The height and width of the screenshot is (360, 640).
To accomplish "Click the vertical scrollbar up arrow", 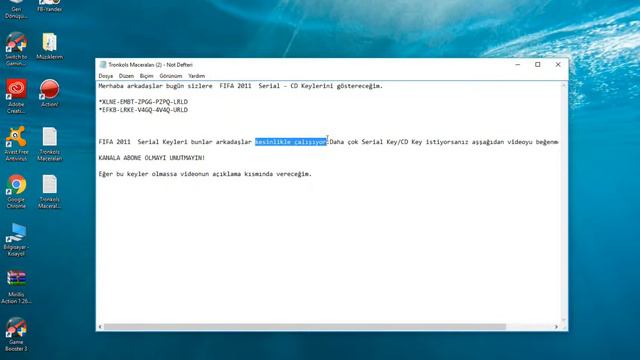I will [x=564, y=85].
